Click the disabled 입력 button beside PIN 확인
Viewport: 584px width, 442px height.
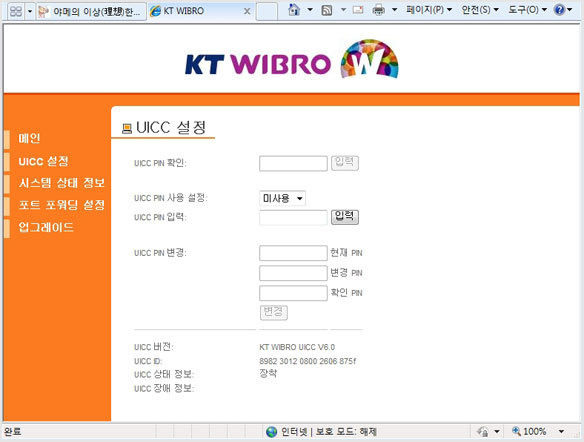point(345,163)
